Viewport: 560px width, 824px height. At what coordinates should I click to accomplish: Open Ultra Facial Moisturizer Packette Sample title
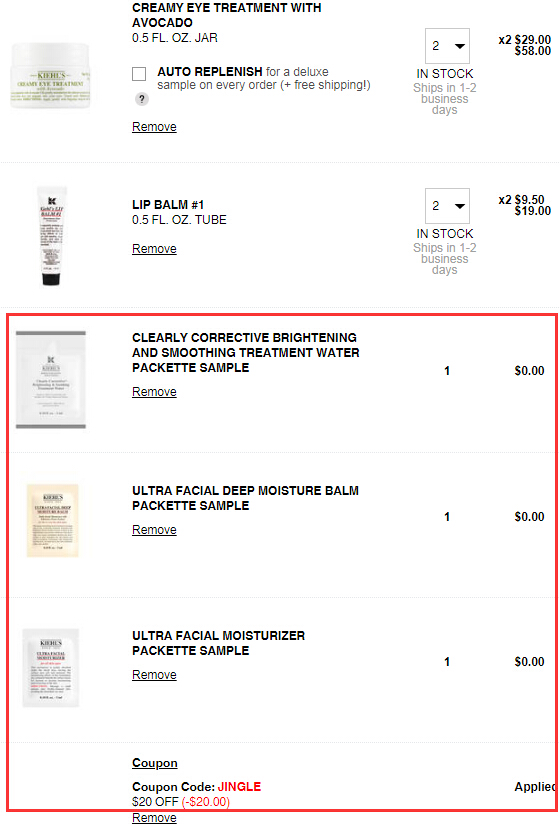click(219, 643)
